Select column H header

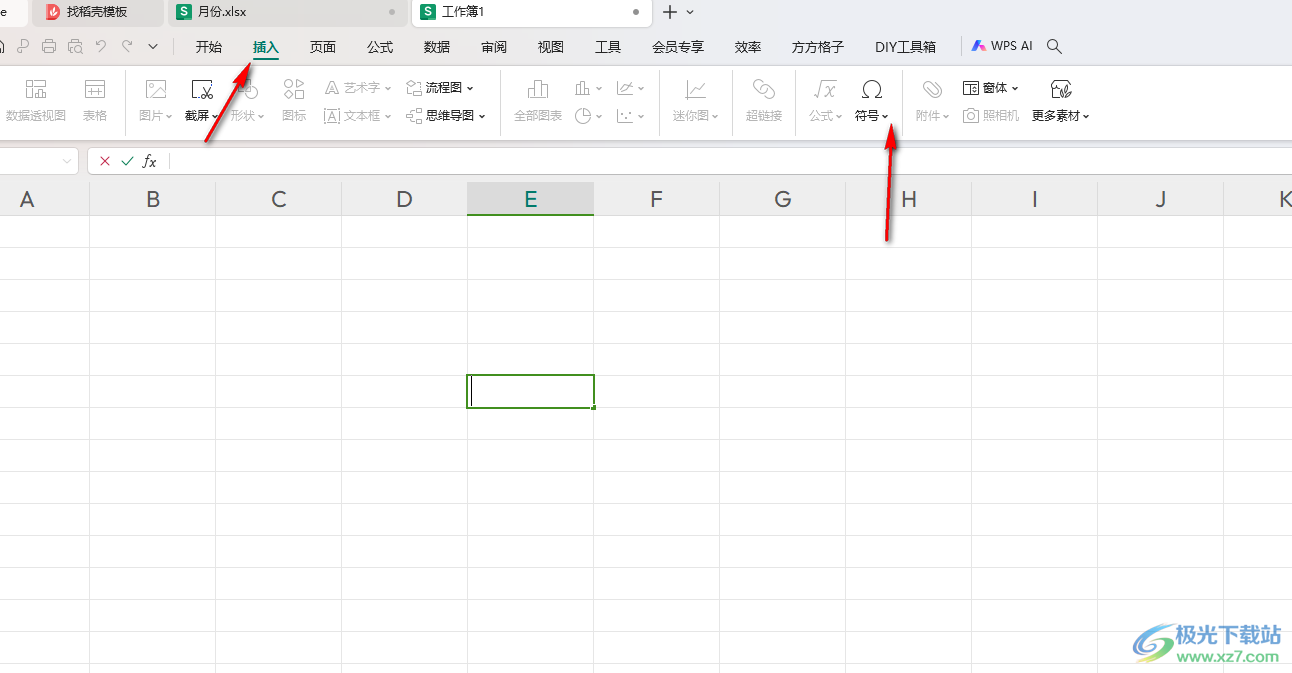(x=909, y=199)
